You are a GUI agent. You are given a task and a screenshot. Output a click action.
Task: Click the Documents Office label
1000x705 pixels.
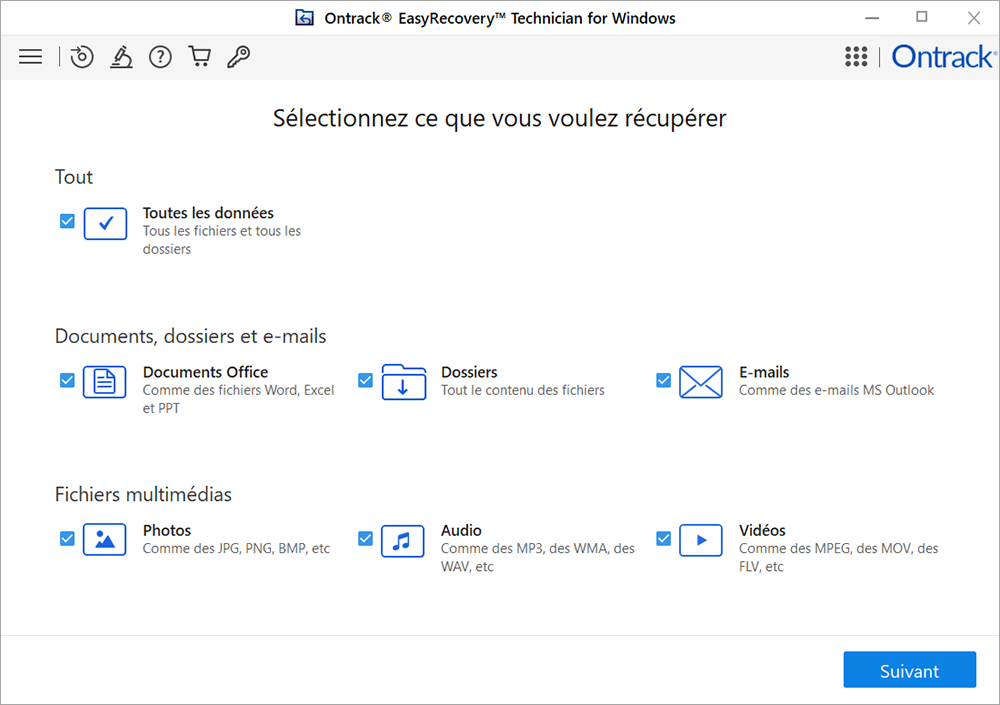(x=205, y=372)
